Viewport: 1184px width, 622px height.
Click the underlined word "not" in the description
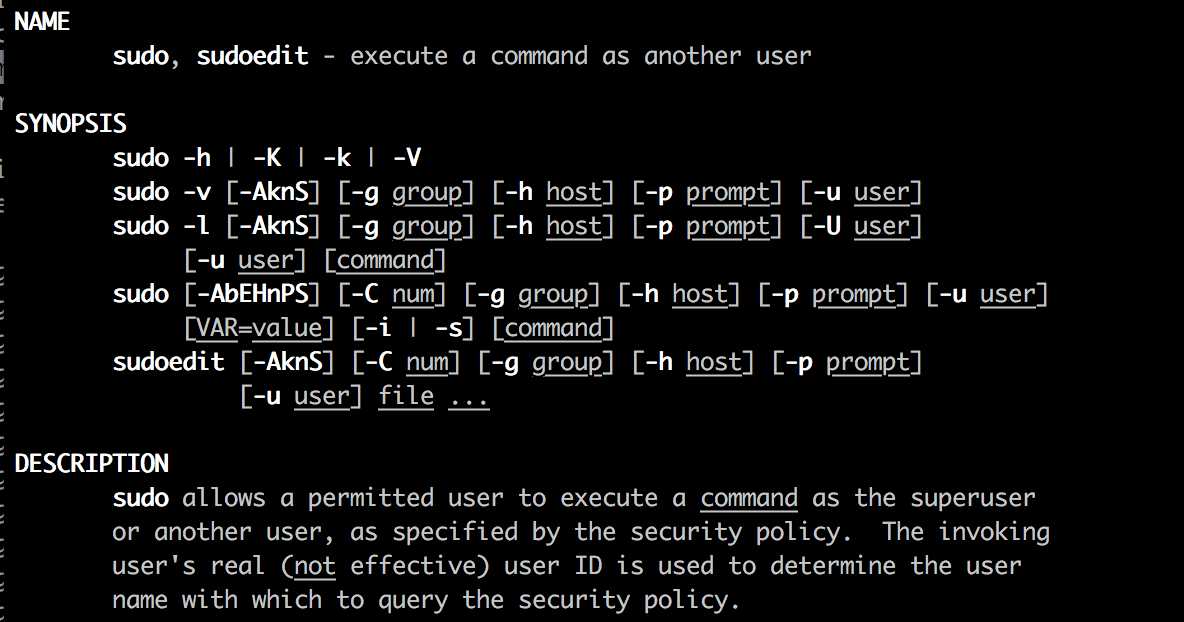[314, 566]
